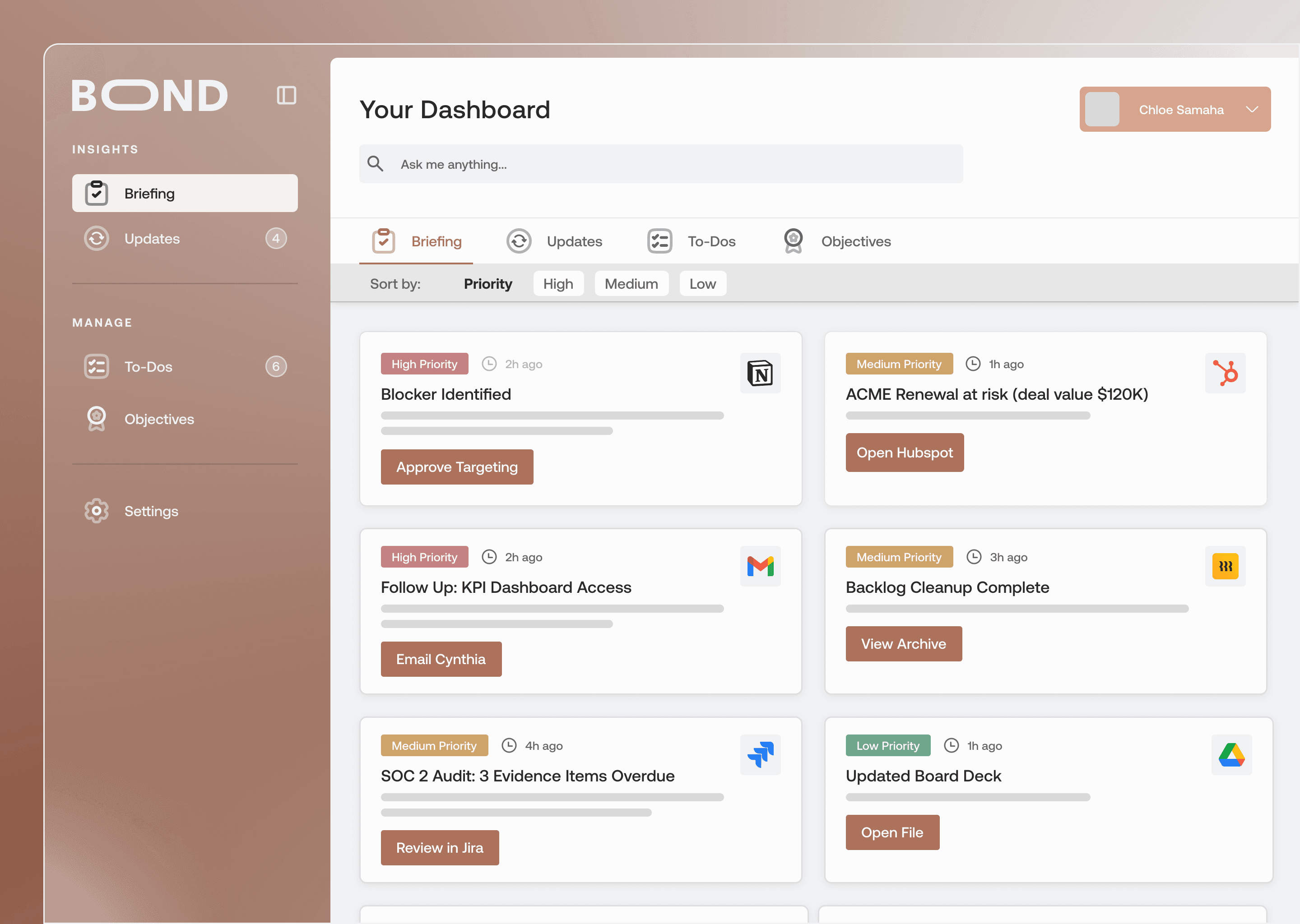The height and width of the screenshot is (924, 1300).
Task: Click the Approve Targeting button
Action: 457,467
